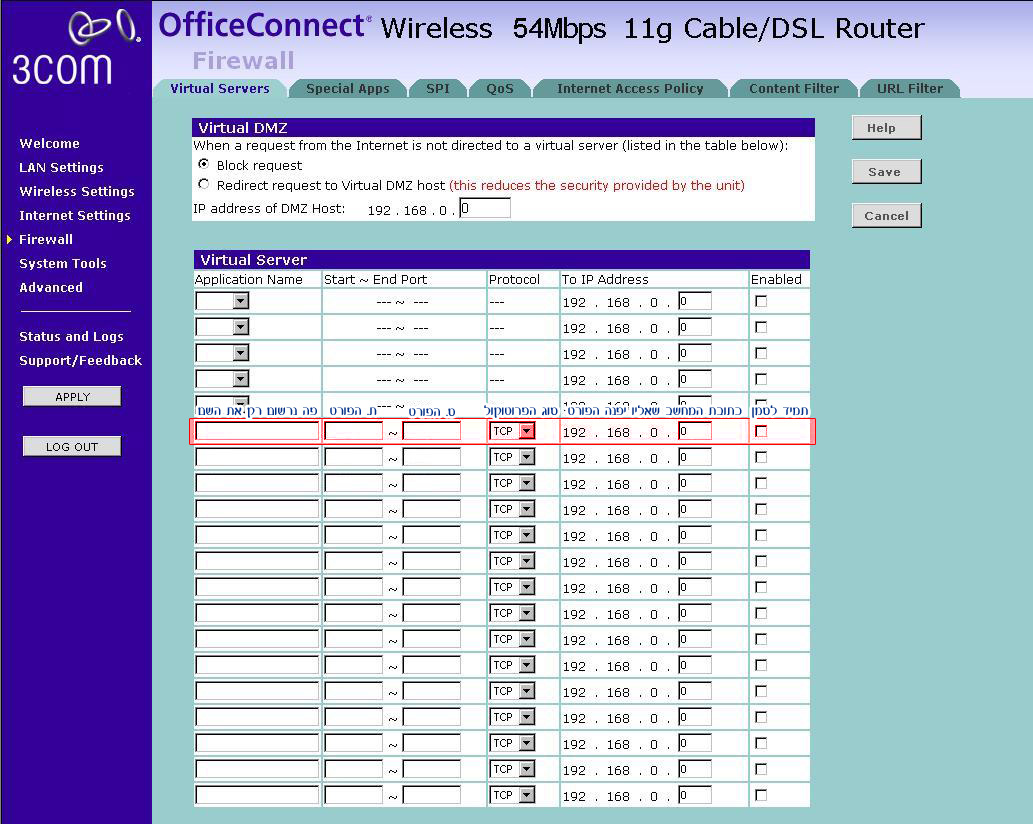
Task: Open the Internet Access Policy tab
Action: click(630, 88)
